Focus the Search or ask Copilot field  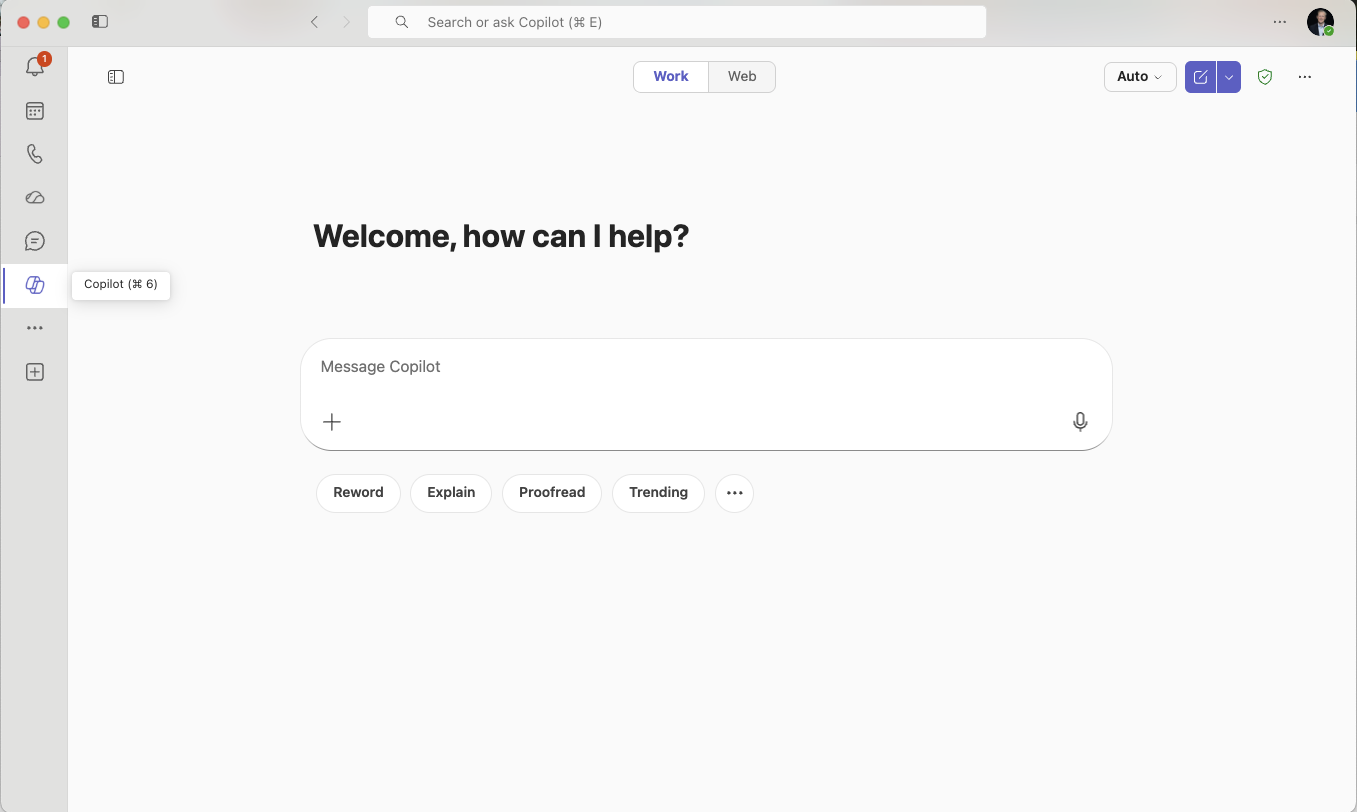[677, 22]
